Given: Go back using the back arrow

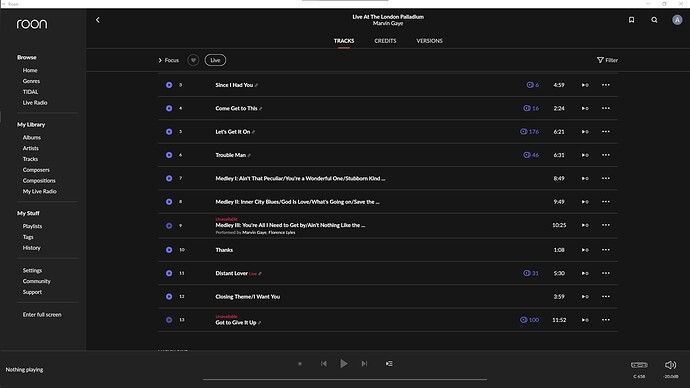Looking at the screenshot, I should pyautogui.click(x=98, y=20).
